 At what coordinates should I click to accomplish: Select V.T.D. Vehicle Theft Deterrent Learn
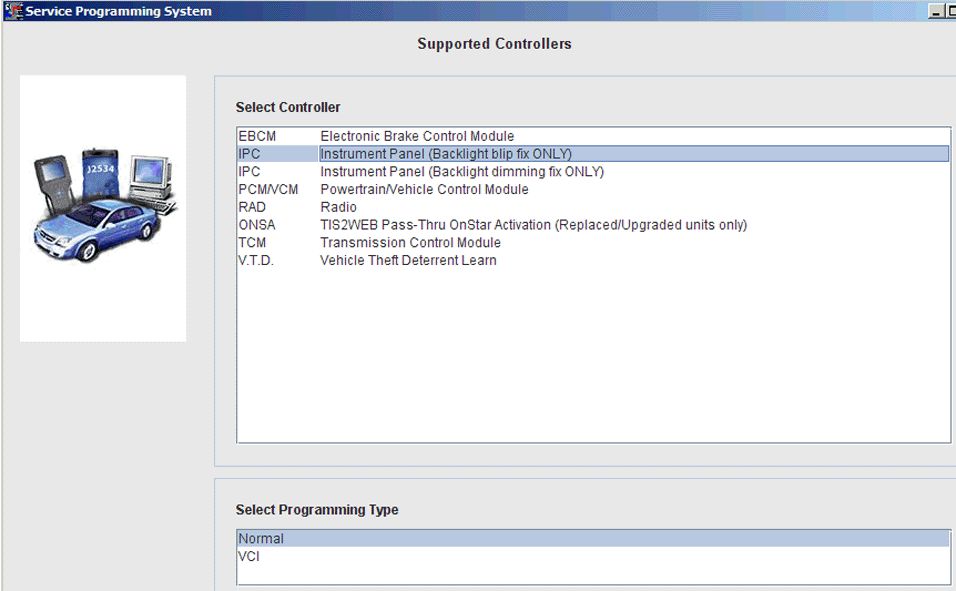407,261
